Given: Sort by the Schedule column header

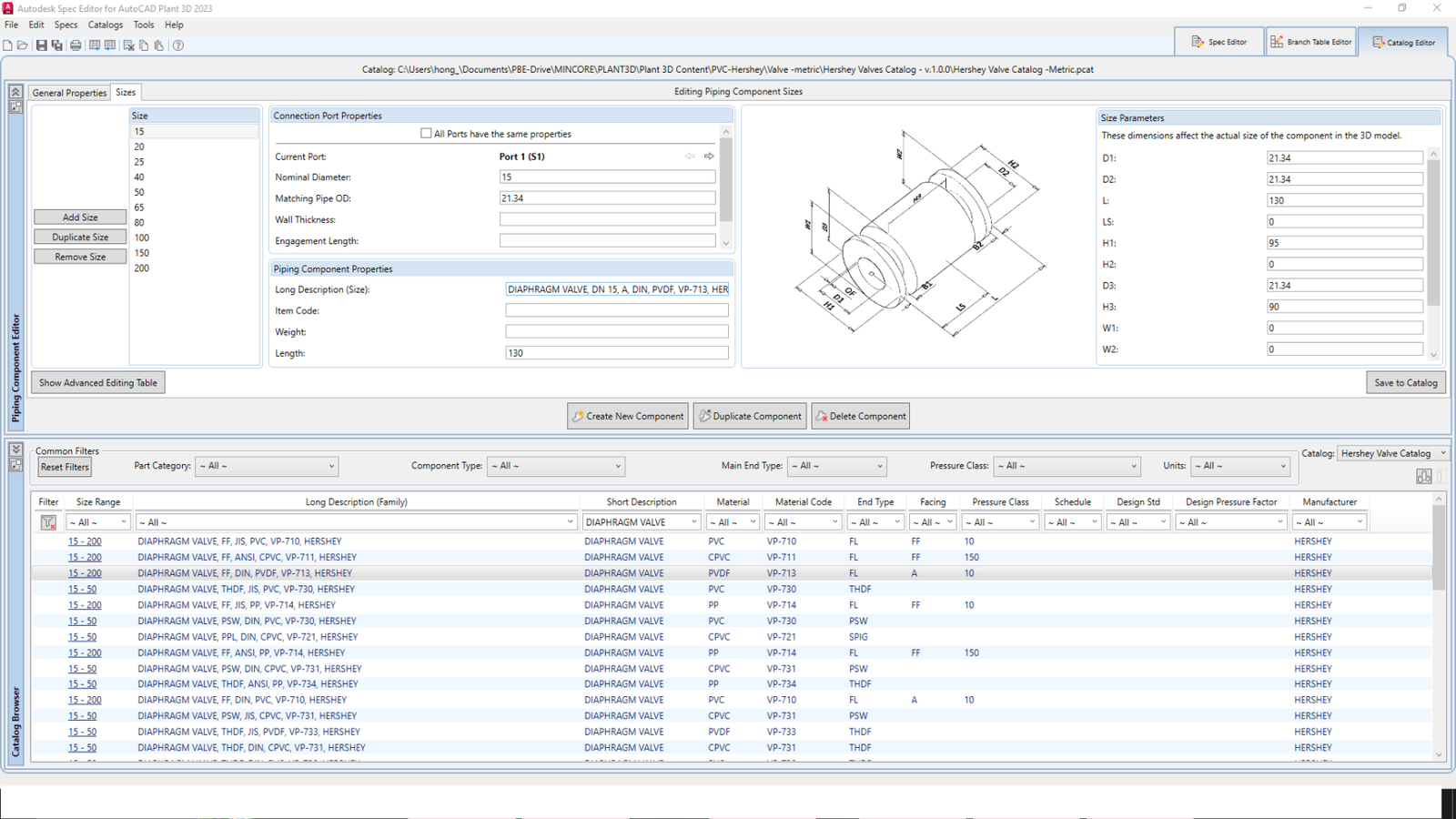Looking at the screenshot, I should pos(1072,502).
